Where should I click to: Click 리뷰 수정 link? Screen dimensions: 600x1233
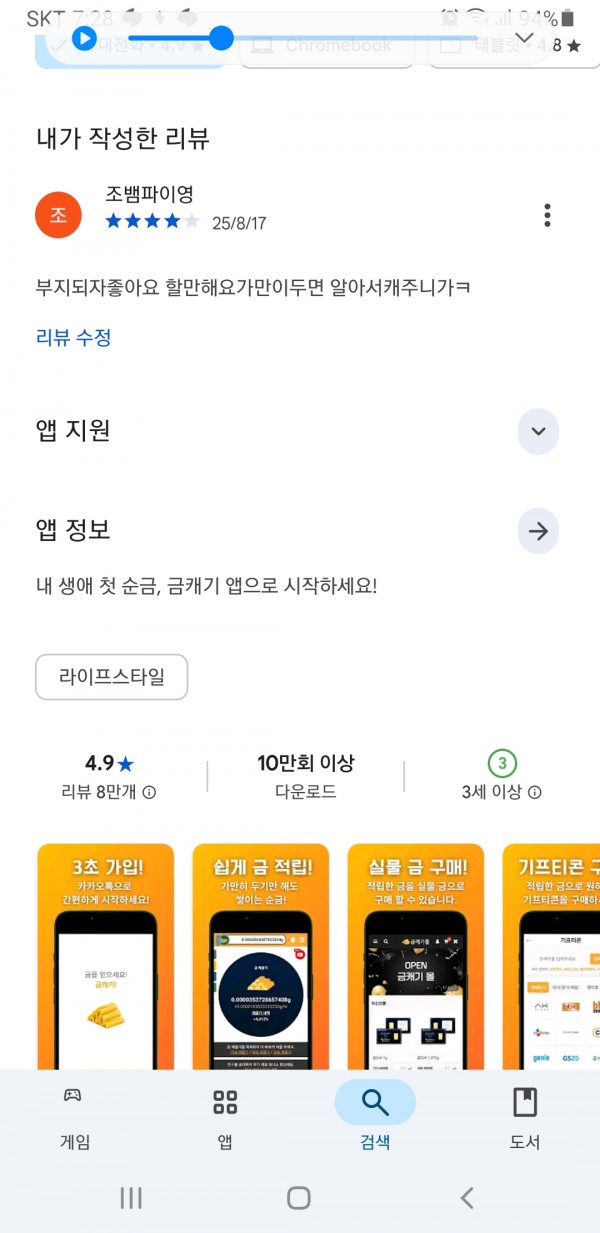[x=73, y=337]
